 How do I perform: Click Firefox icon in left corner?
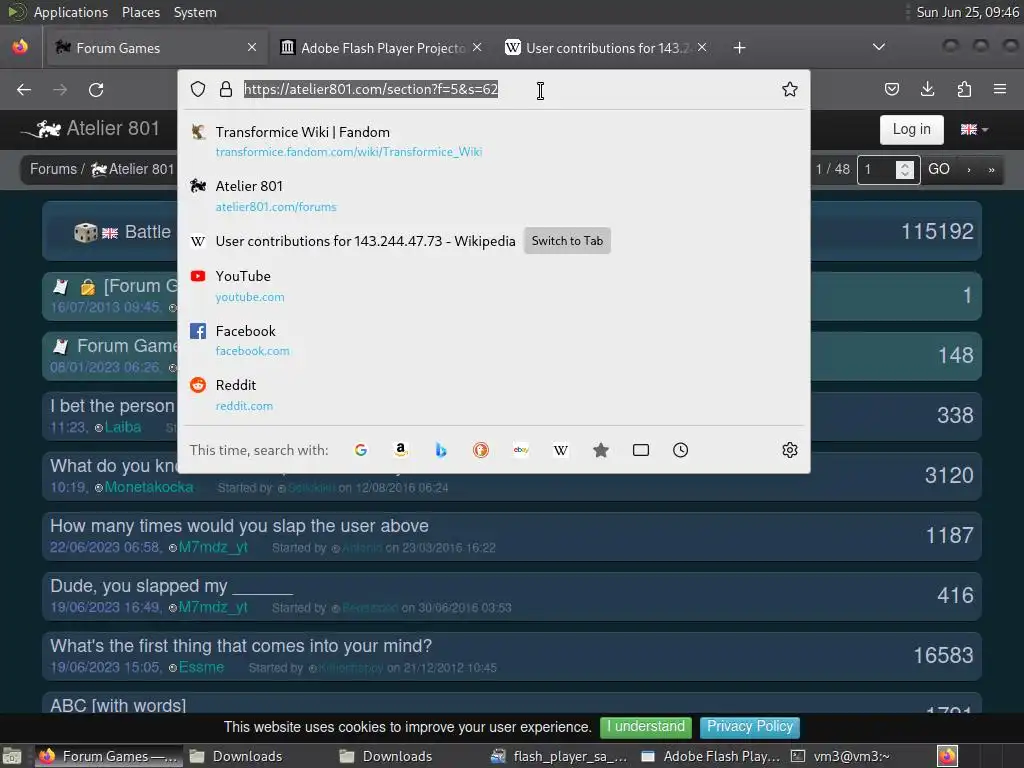[20, 47]
